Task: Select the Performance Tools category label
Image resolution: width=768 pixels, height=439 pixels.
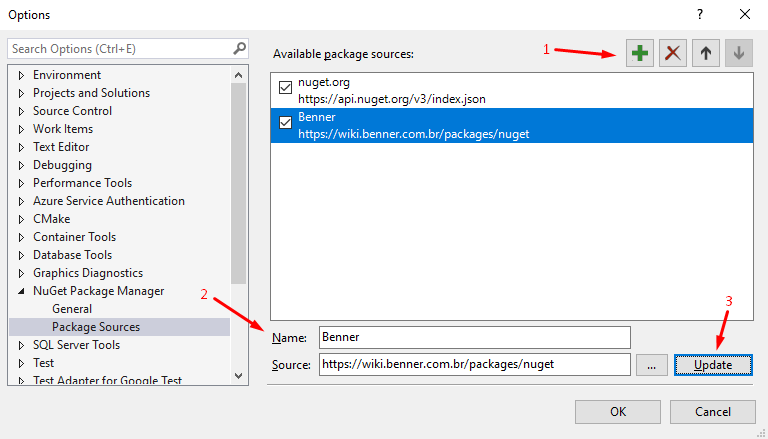Action: [x=82, y=183]
